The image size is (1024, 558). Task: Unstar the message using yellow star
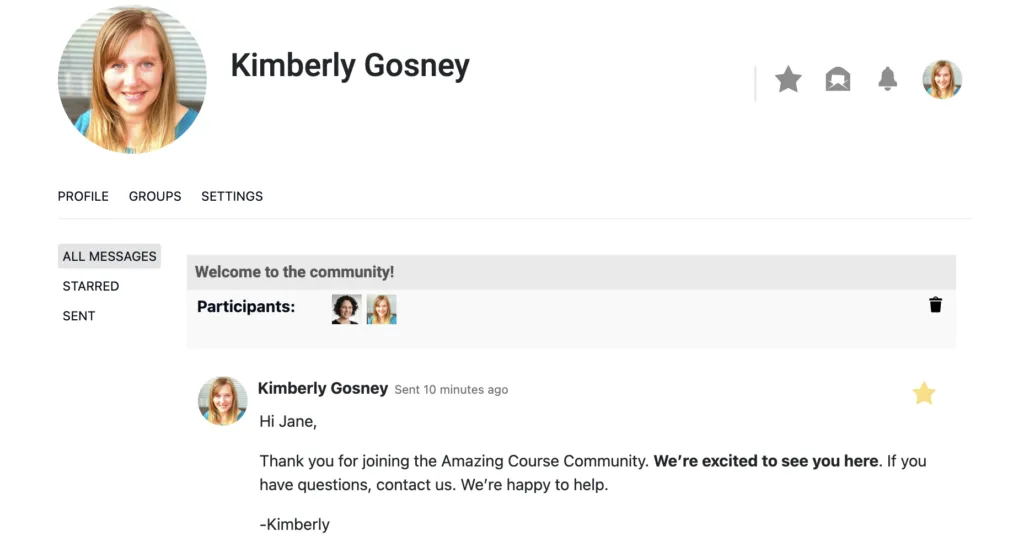coord(924,394)
